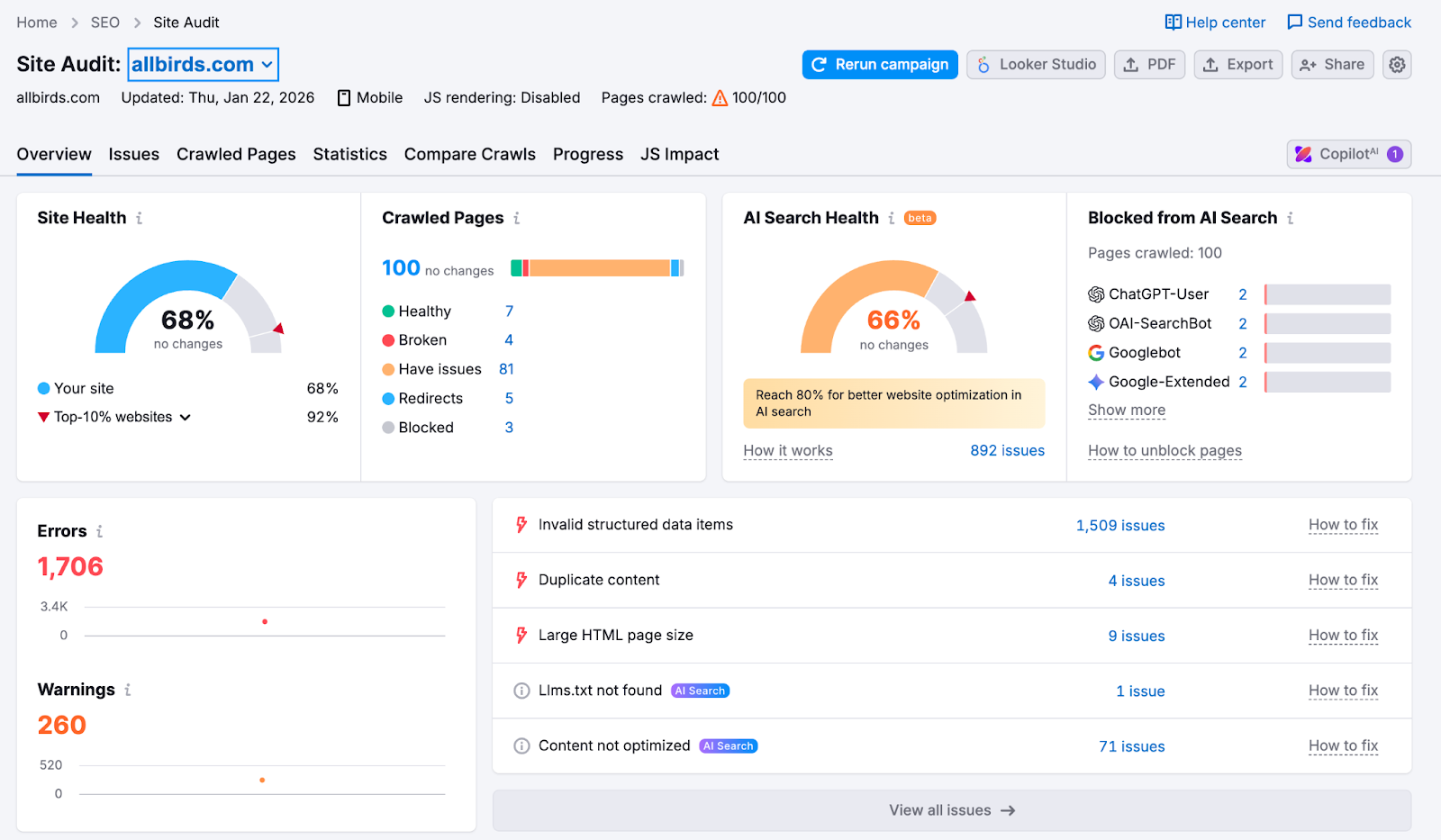Expand Show more blocked AI bots
This screenshot has width=1441, height=840.
tap(1126, 411)
